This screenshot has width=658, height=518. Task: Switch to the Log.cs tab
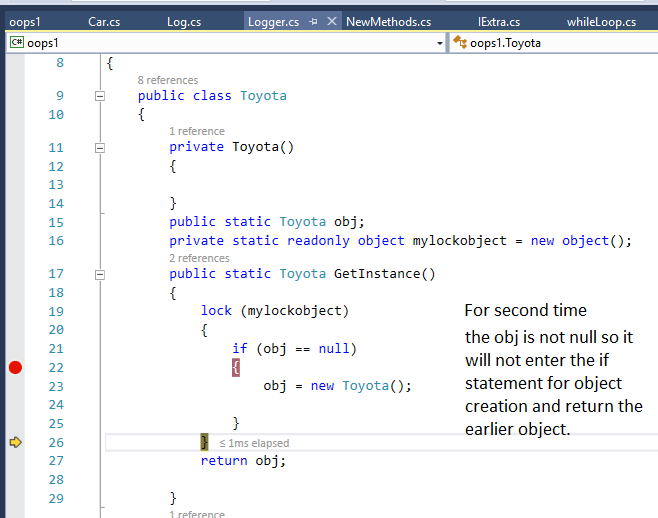coord(183,21)
